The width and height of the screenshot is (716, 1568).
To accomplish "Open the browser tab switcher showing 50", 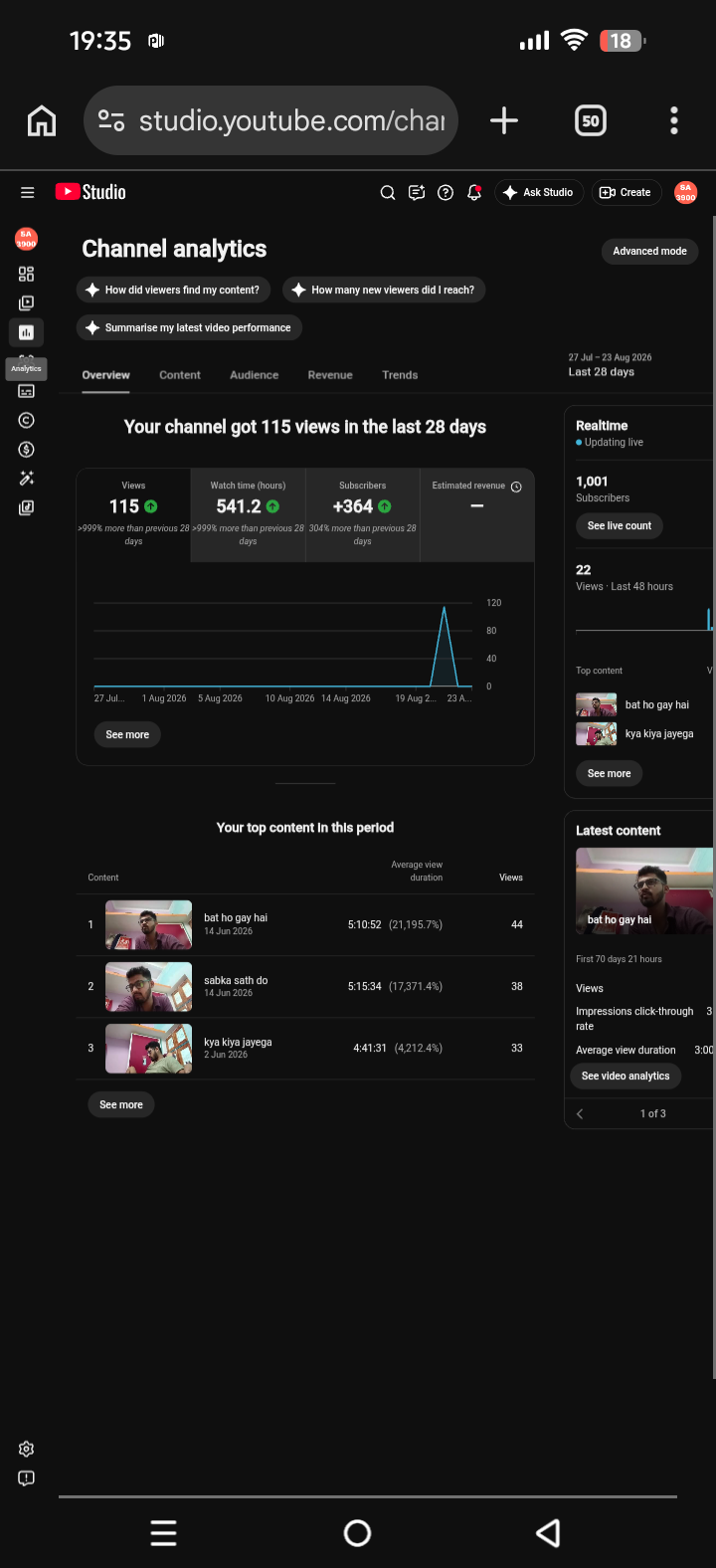I will coord(591,120).
